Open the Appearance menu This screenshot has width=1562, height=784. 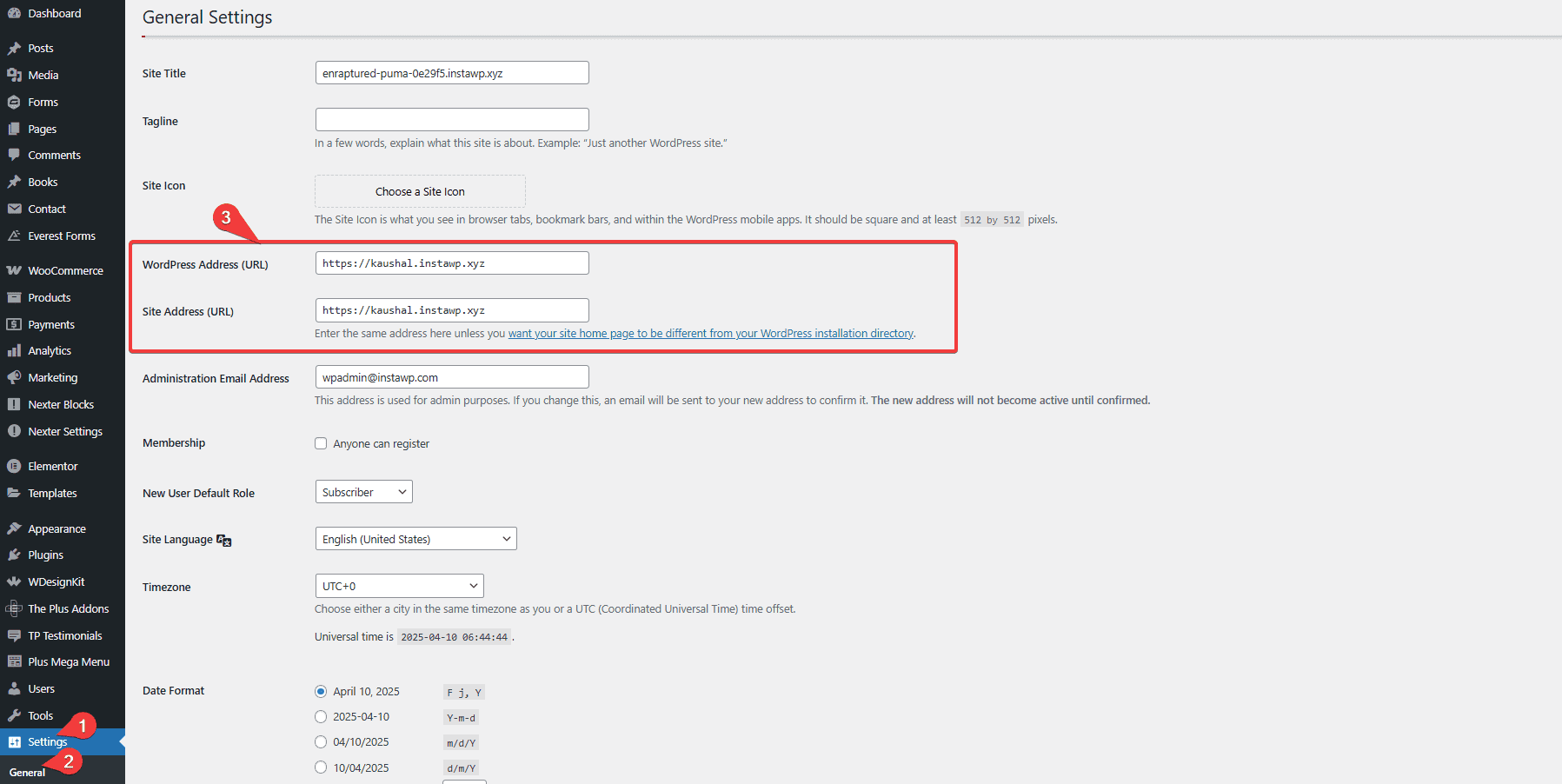56,528
